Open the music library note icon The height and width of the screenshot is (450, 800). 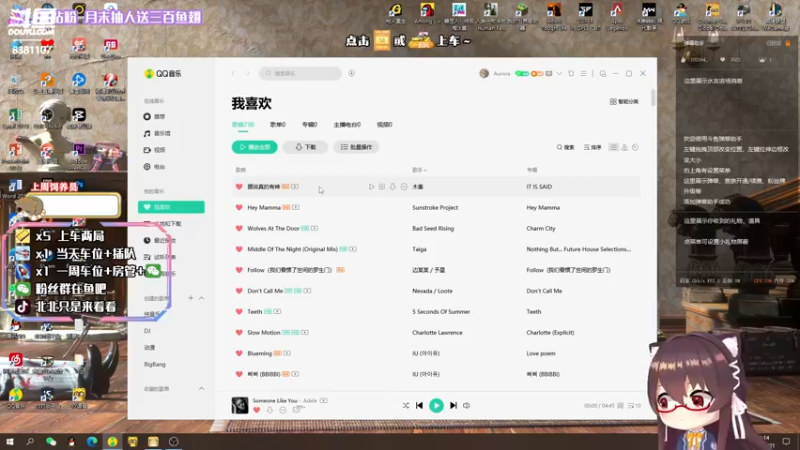coord(147,134)
